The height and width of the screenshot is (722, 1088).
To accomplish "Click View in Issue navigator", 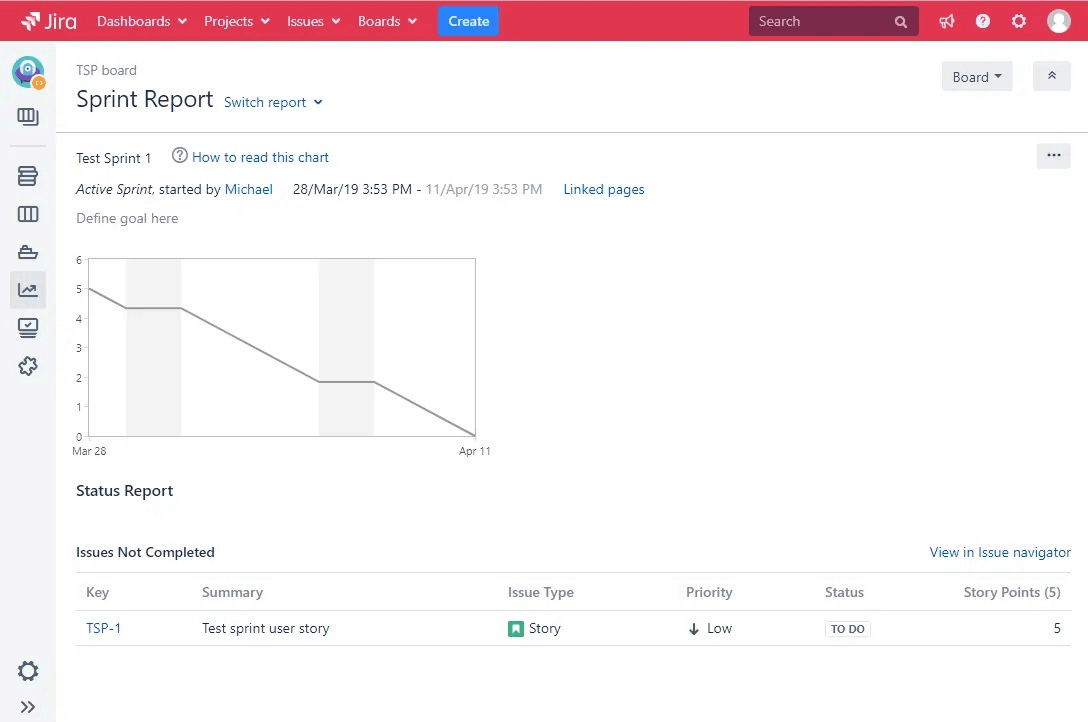I will click(x=999, y=552).
